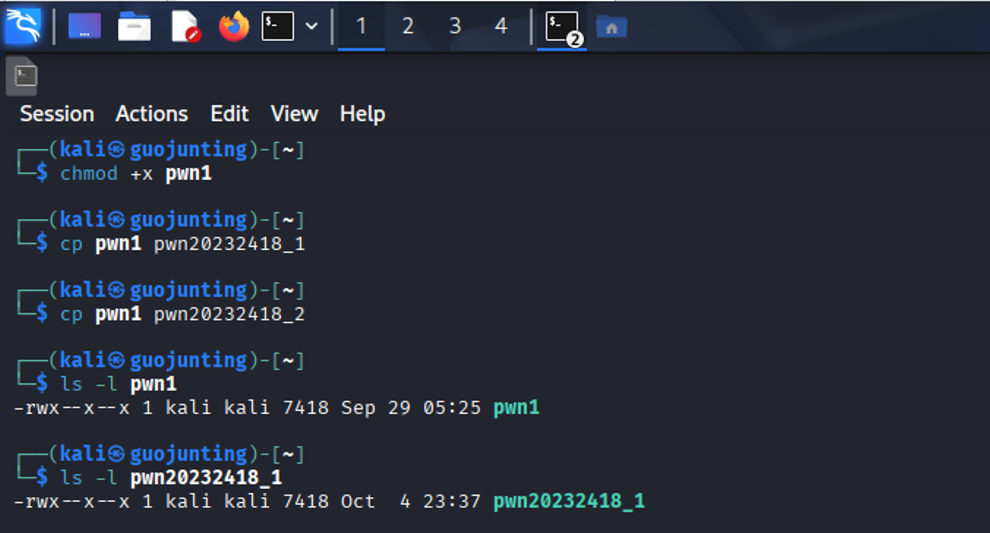Open the Help menu

pos(362,114)
